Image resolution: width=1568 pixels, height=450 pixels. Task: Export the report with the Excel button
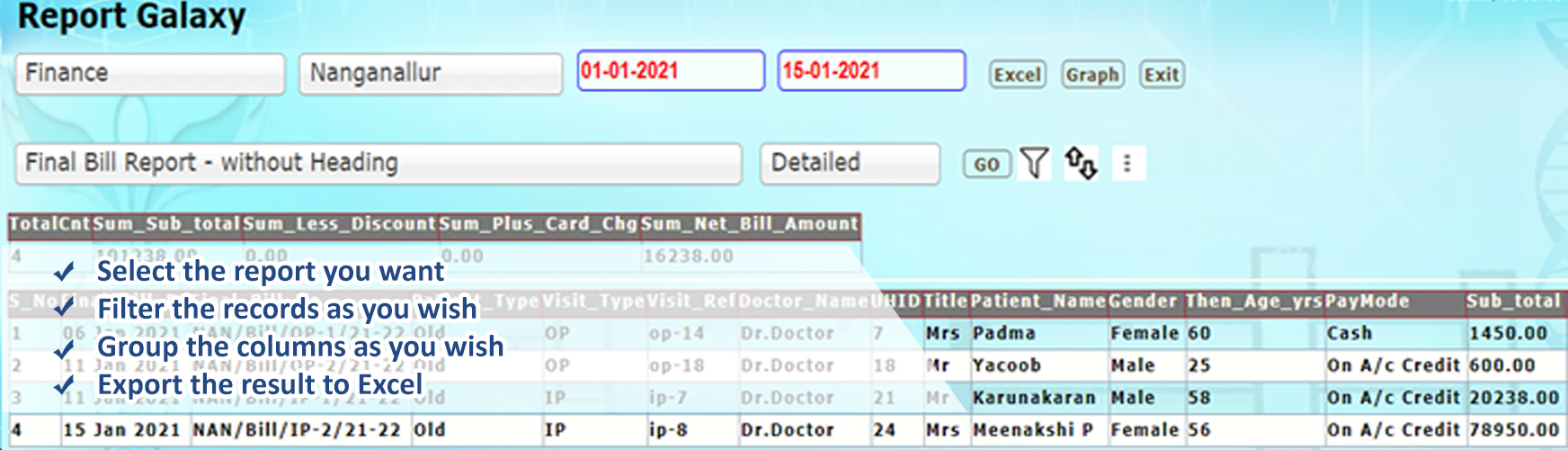(1017, 75)
